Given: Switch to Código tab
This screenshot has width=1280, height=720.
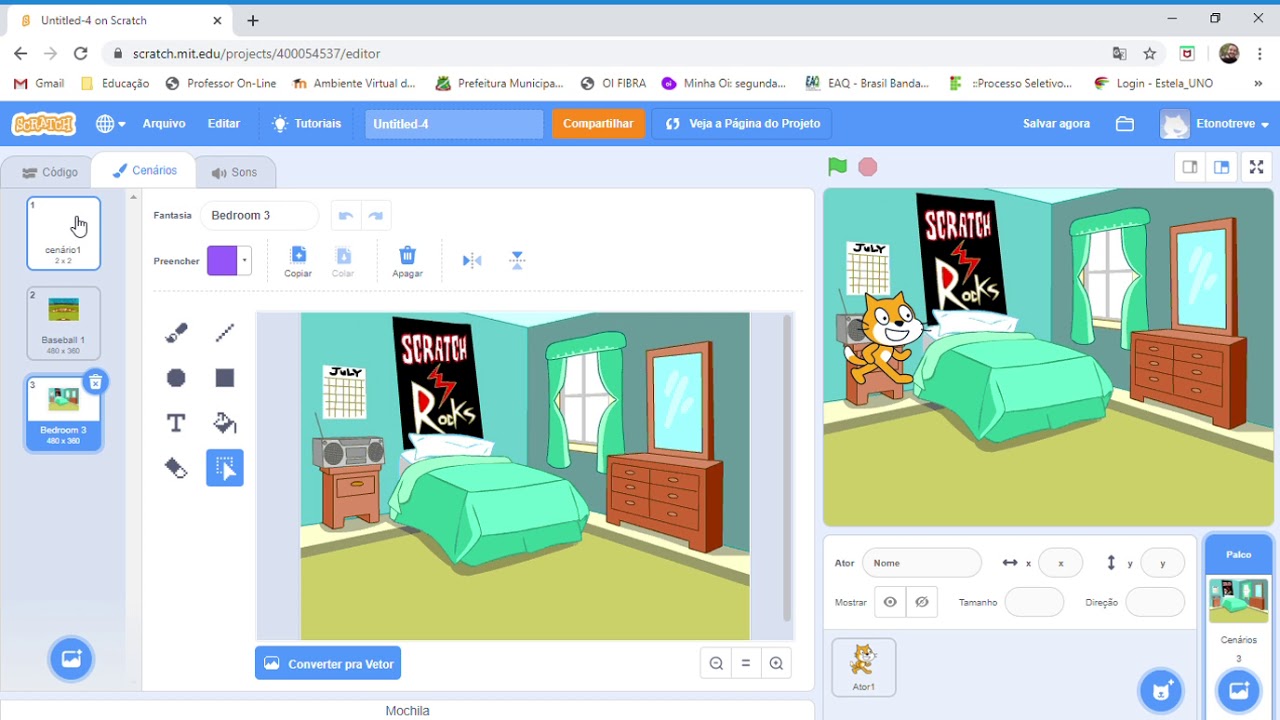Looking at the screenshot, I should (x=50, y=172).
